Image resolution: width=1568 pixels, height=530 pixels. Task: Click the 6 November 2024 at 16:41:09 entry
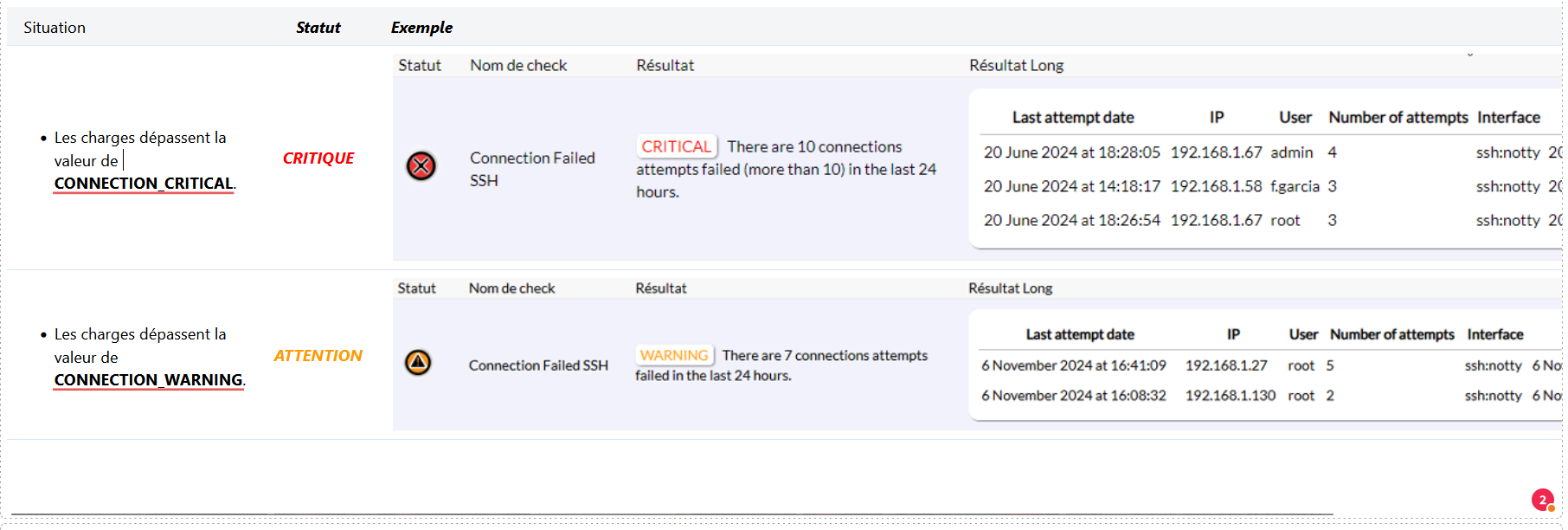(1073, 365)
